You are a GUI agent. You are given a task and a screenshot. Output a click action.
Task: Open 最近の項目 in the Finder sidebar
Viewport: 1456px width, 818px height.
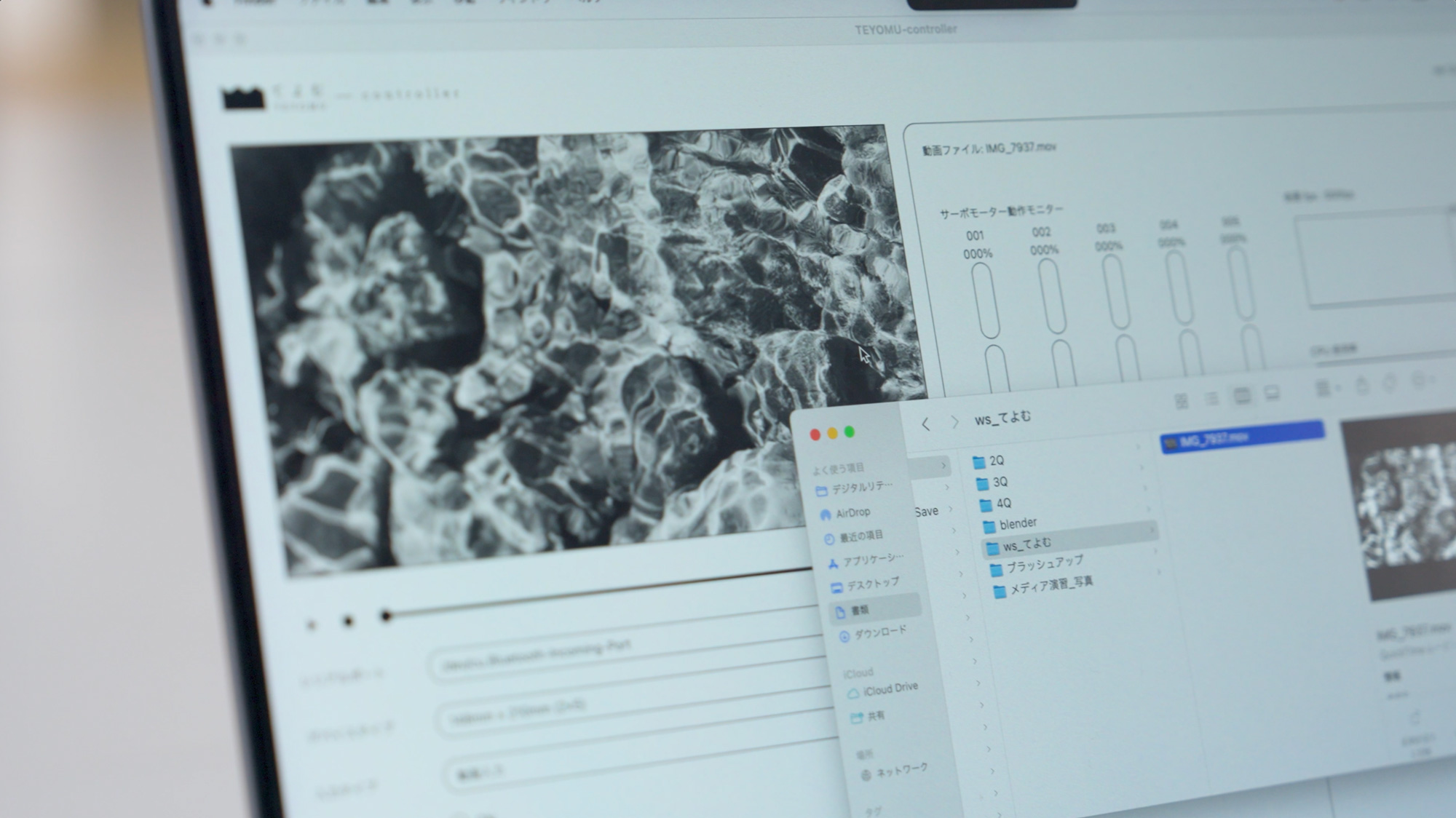852,537
